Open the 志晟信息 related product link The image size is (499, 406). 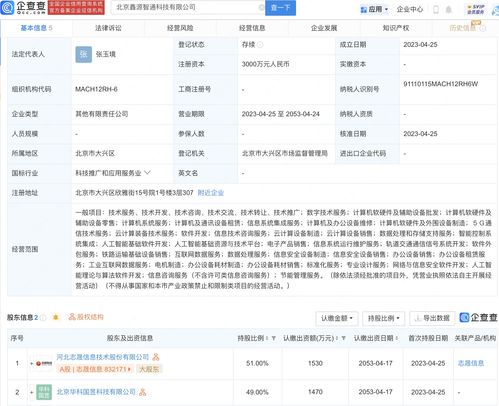(x=471, y=363)
